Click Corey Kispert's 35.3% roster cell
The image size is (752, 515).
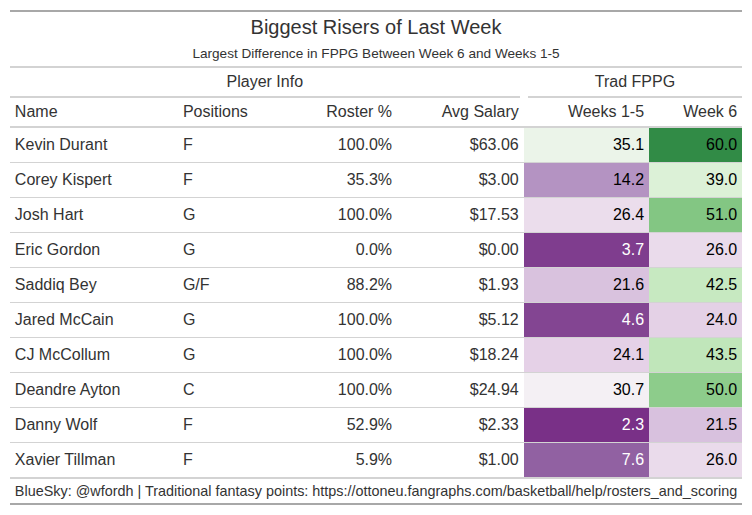coord(365,180)
